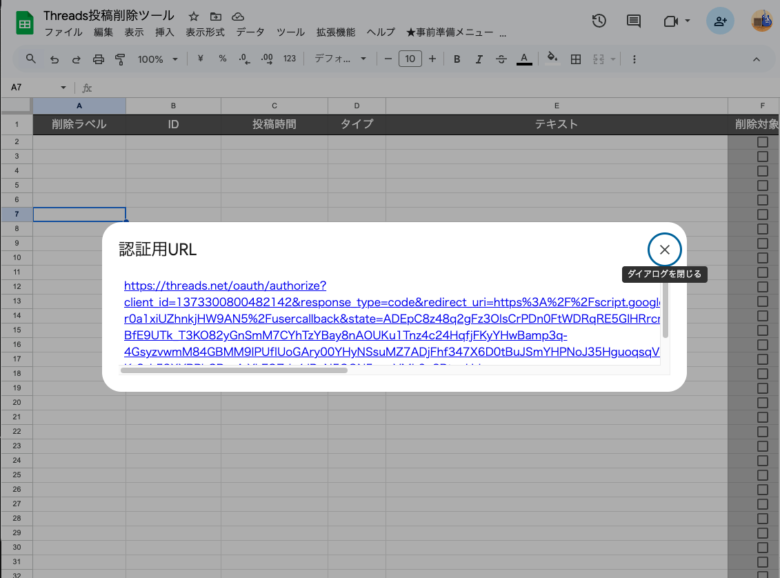Decrease decimal places
The width and height of the screenshot is (780, 578).
(x=244, y=59)
